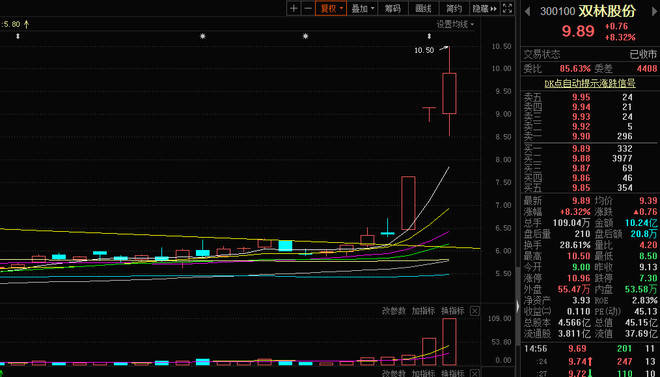Click the 流通股 3.811亿 value
660x377 pixels.
click(574, 334)
